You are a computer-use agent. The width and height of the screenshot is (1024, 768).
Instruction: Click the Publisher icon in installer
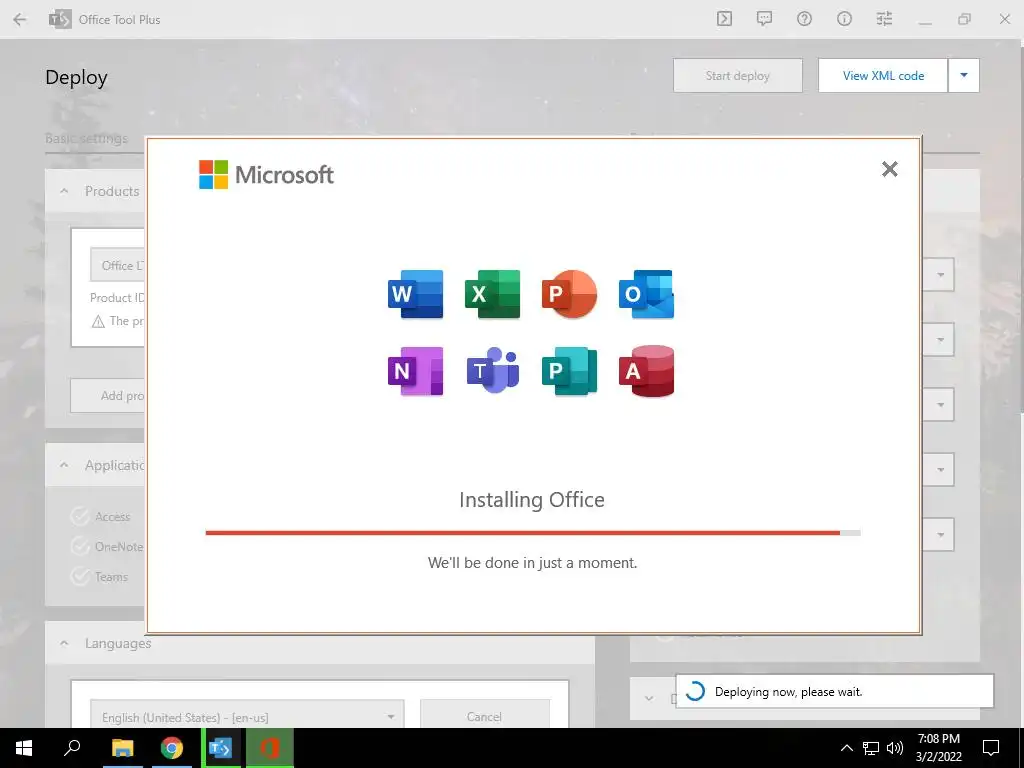tap(569, 371)
